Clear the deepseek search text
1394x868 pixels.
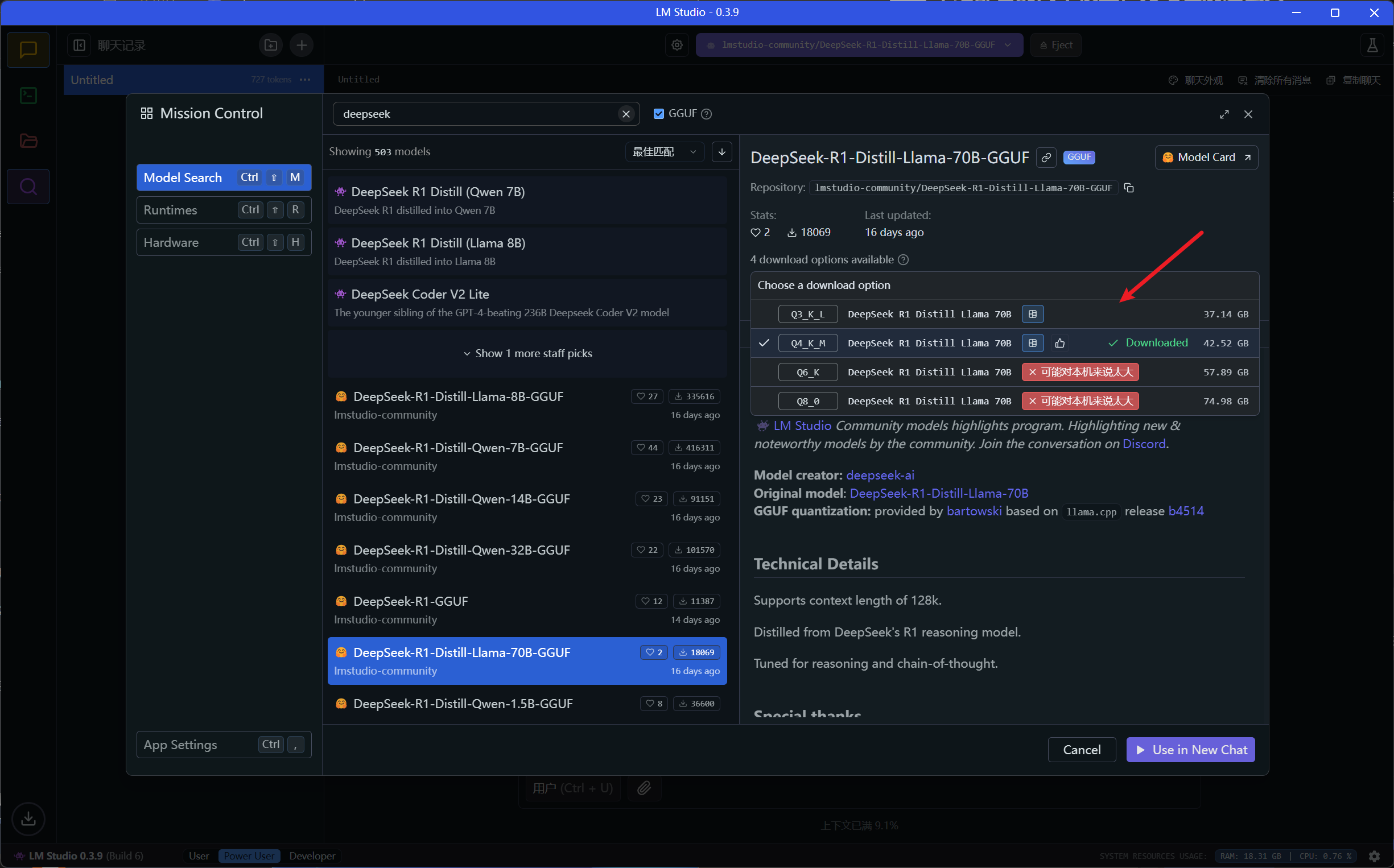(x=626, y=114)
